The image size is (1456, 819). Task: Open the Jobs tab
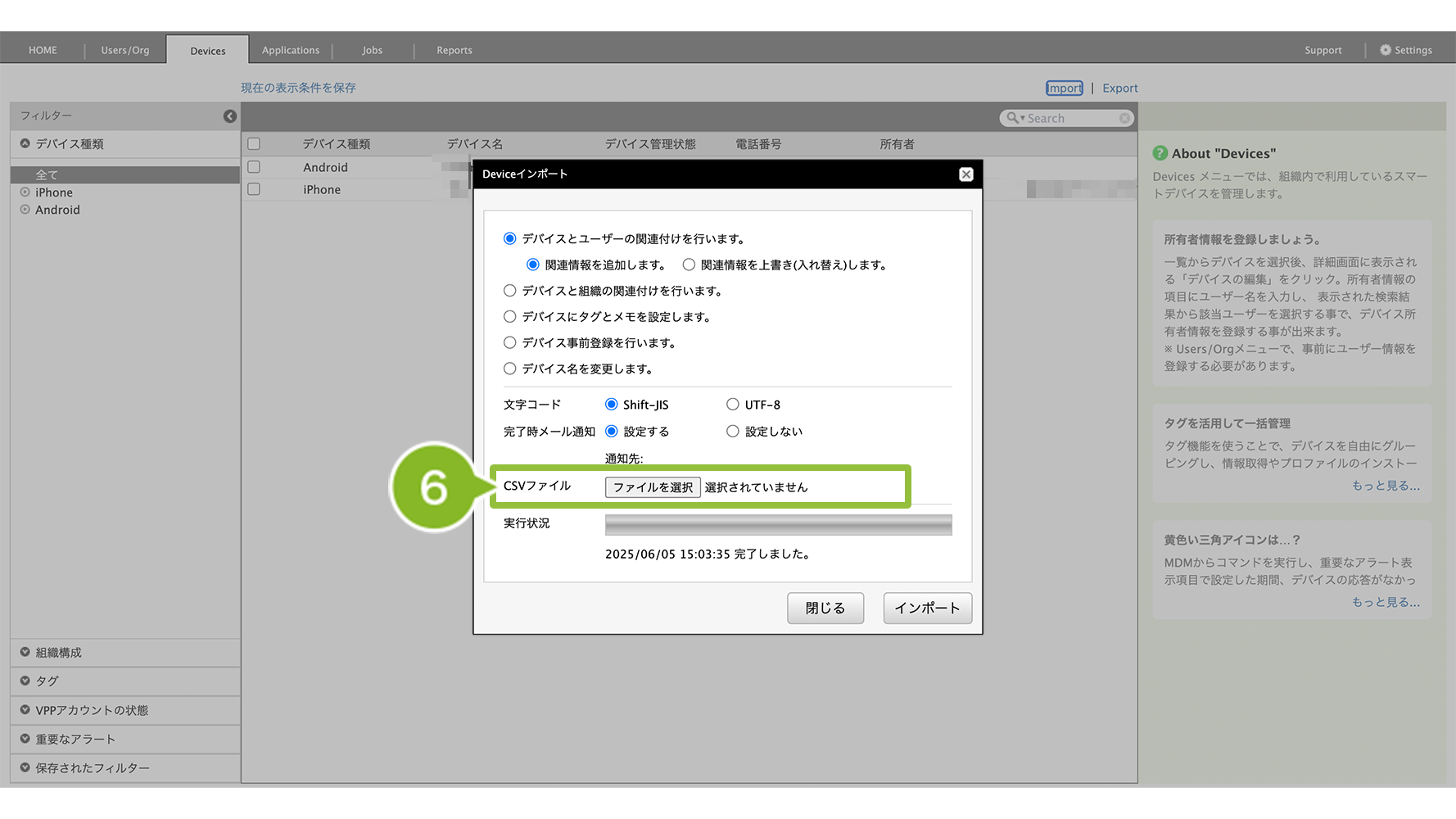click(373, 50)
